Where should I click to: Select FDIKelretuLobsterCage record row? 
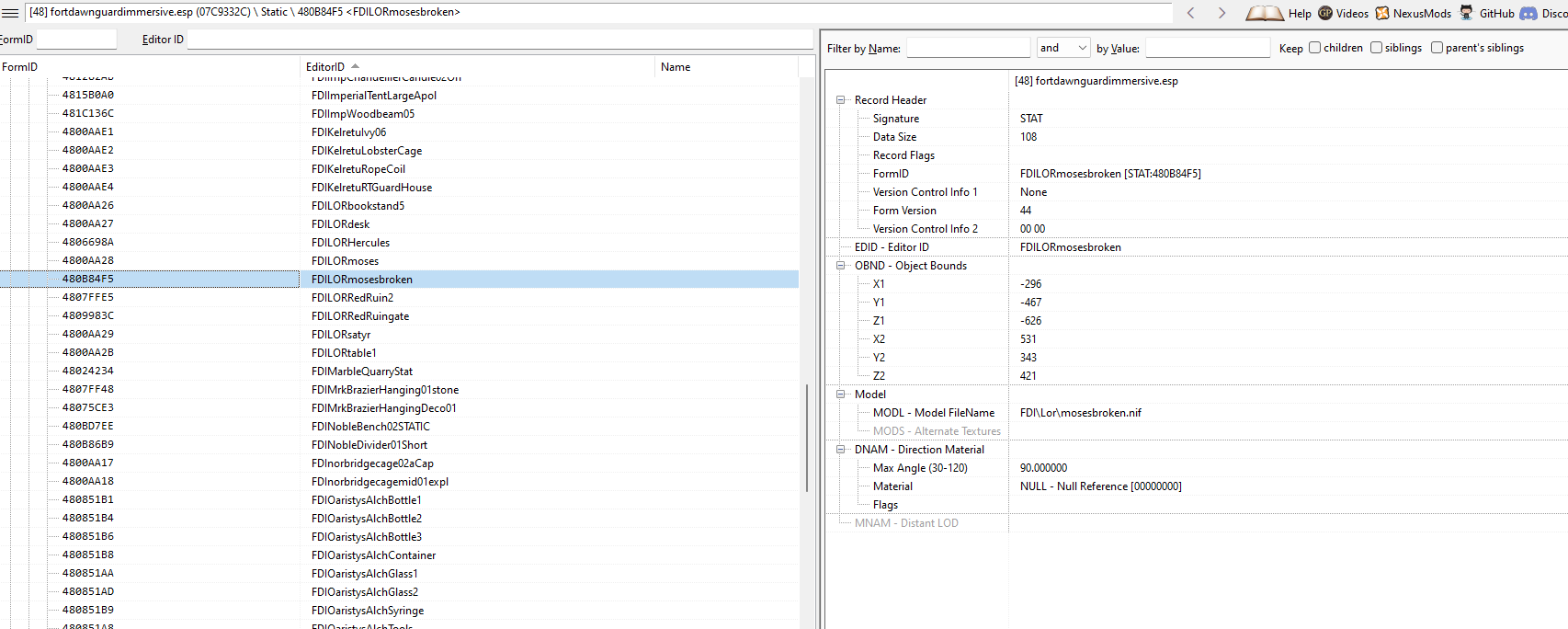[x=399, y=151]
